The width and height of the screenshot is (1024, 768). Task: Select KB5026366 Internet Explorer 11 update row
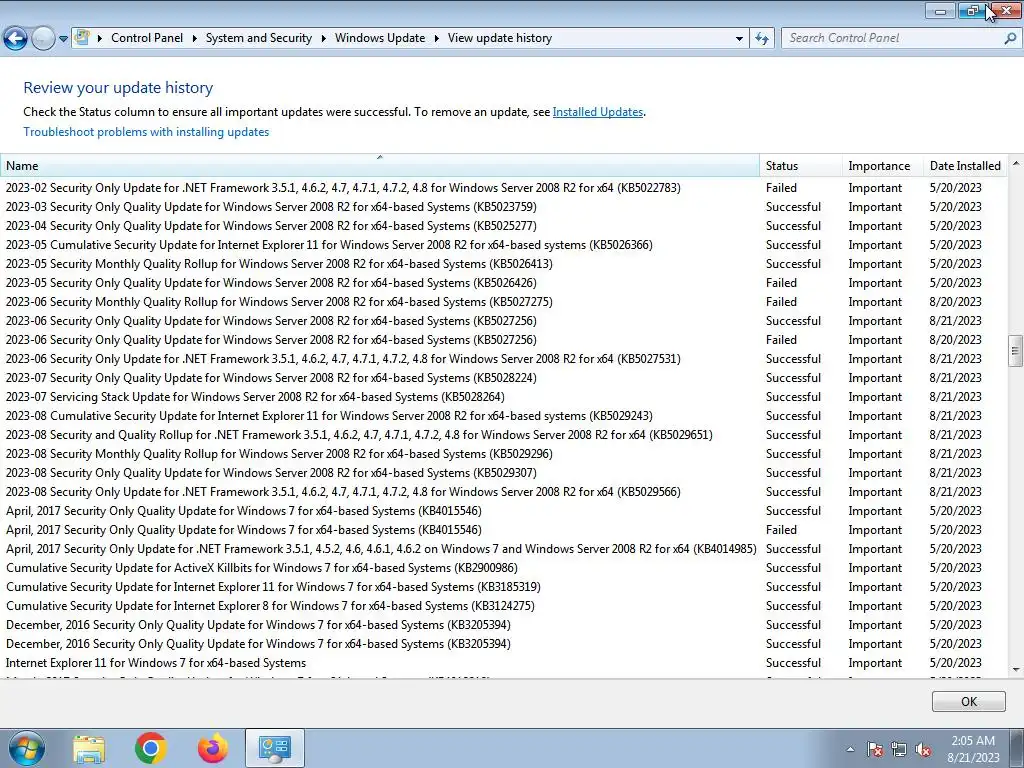click(503, 245)
